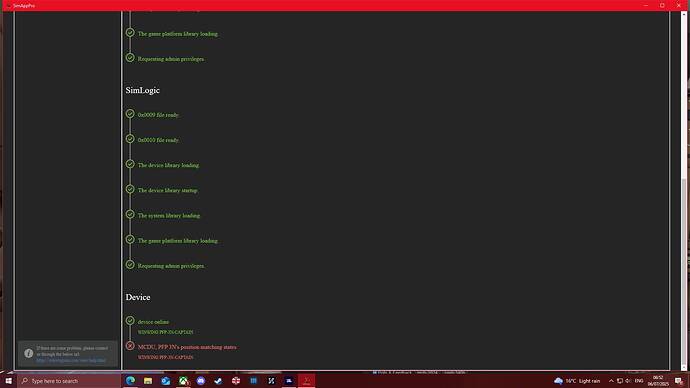Click check icon for SimLogic system library loading
Image resolution: width=690 pixels, height=388 pixels.
click(130, 214)
